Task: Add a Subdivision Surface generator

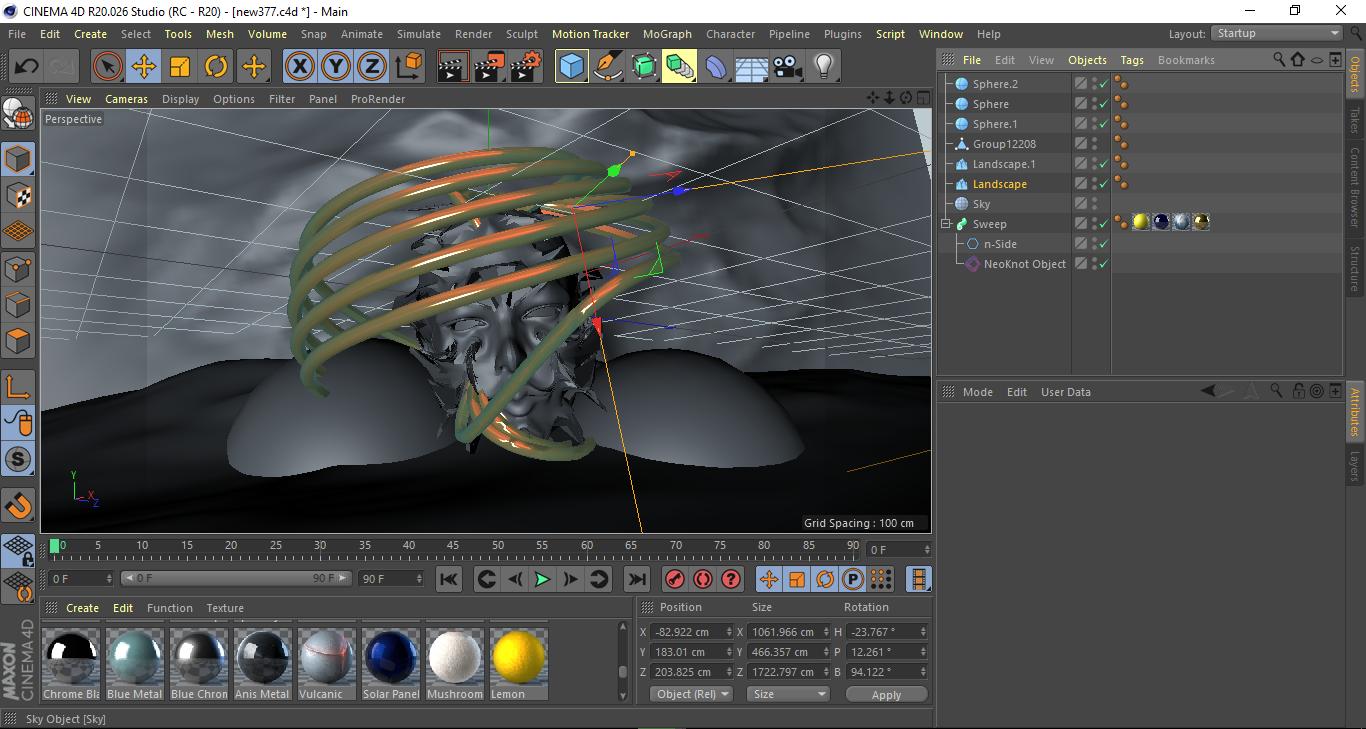Action: (644, 67)
